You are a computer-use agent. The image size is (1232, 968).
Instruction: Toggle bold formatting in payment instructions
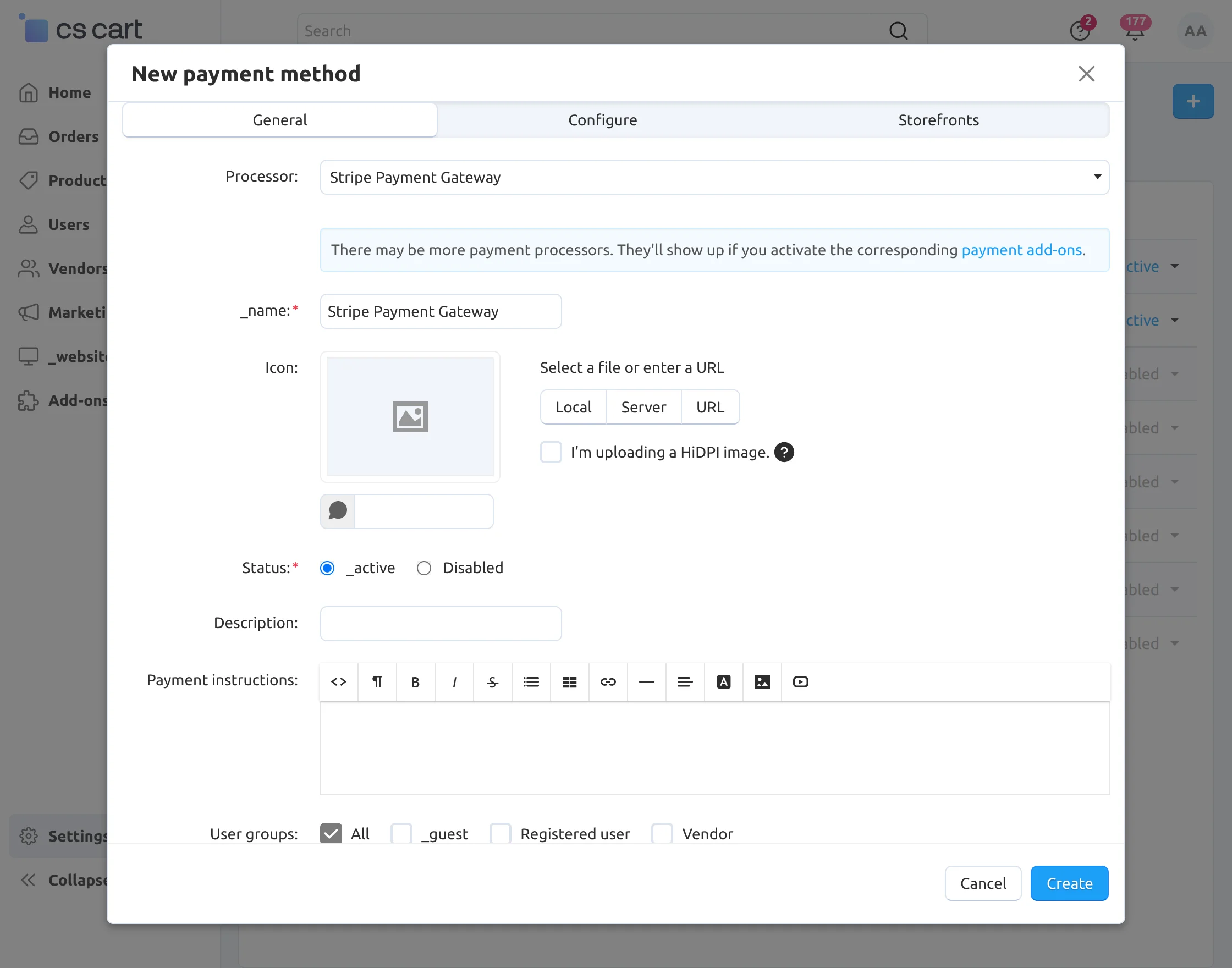click(415, 682)
